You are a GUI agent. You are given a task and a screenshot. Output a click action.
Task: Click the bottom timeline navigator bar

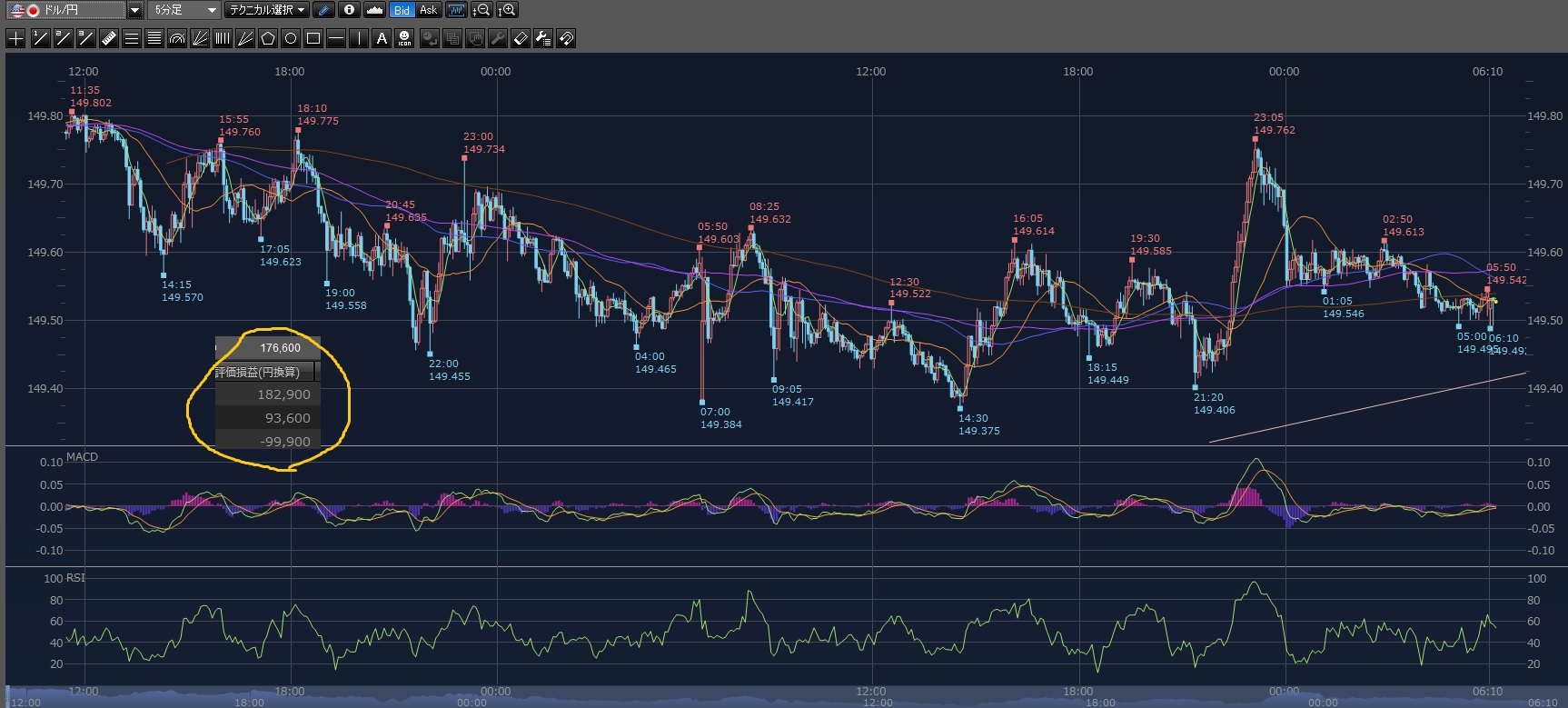tap(781, 698)
